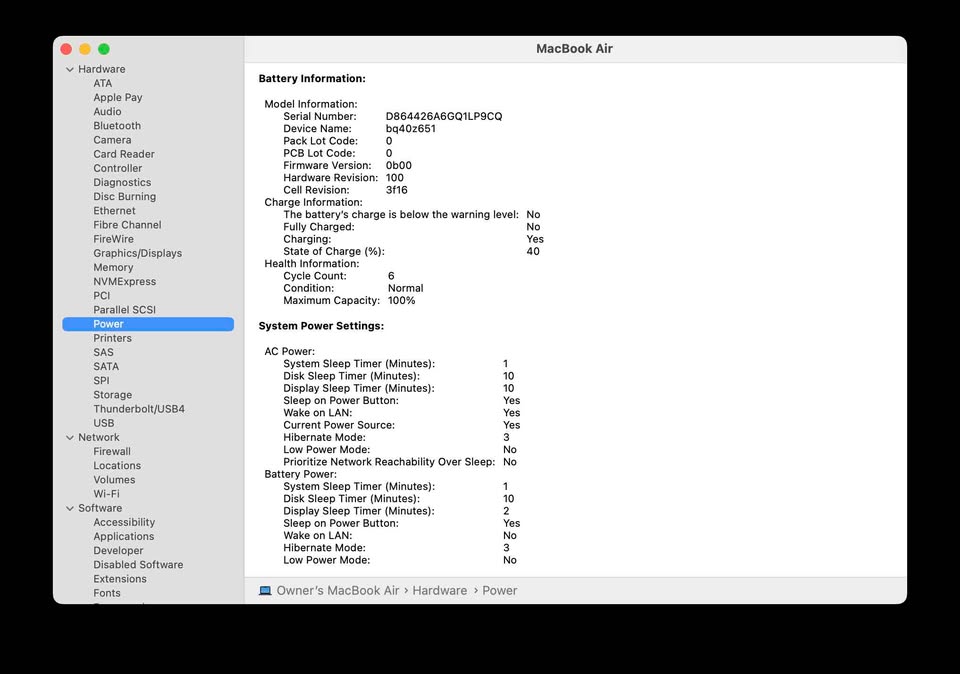Select Bluetooth in the sidebar
This screenshot has width=960, height=674.
pos(117,126)
